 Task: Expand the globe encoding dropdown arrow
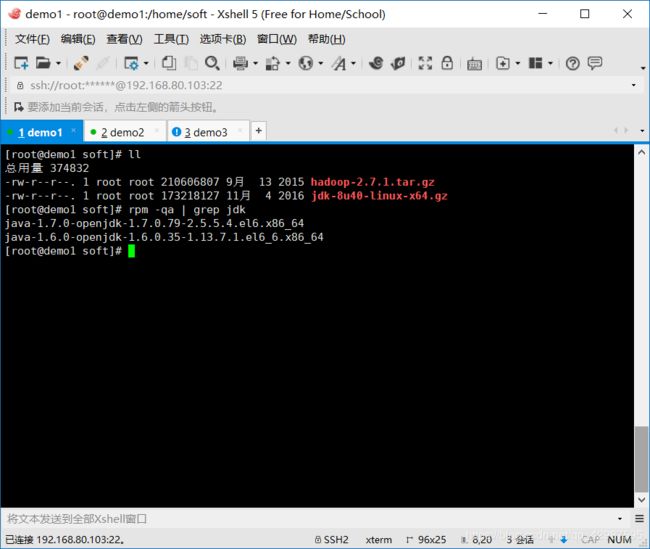tap(321, 63)
